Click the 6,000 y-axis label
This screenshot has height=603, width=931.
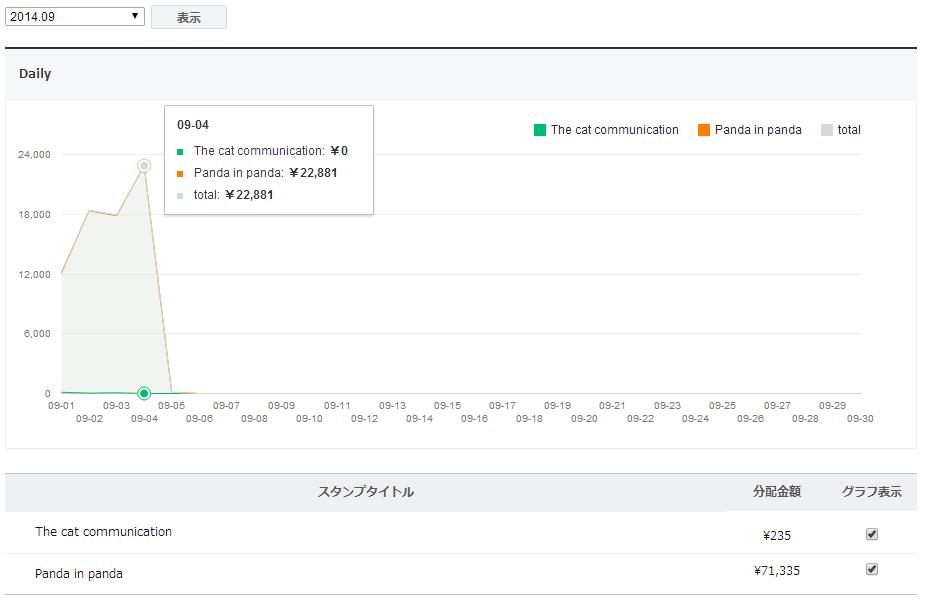tap(37, 334)
